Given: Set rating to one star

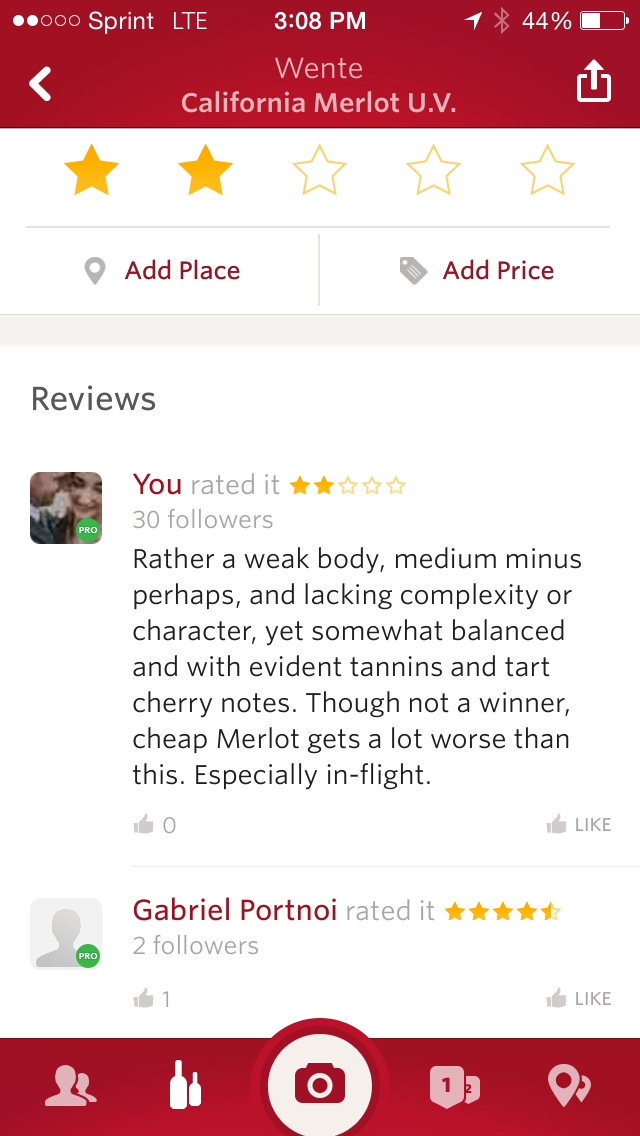Looking at the screenshot, I should 91,171.
